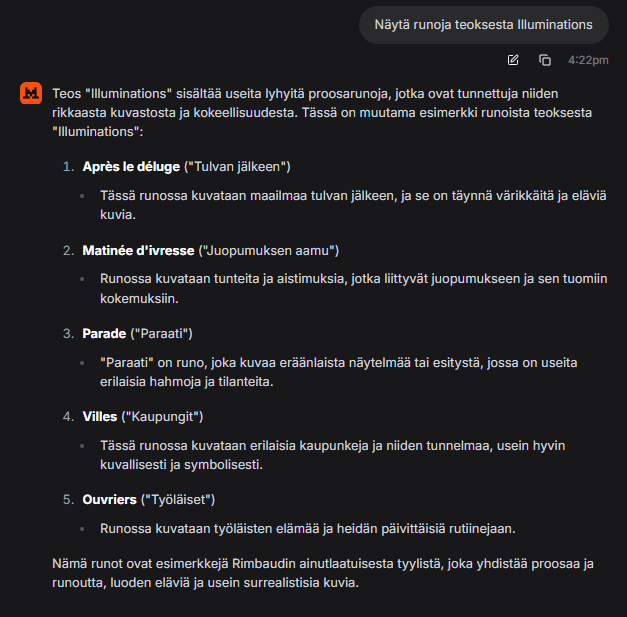Click the "Juopumuksen aamu" translation text
Viewport: 627px width, 617px height.
pyautogui.click(x=270, y=249)
